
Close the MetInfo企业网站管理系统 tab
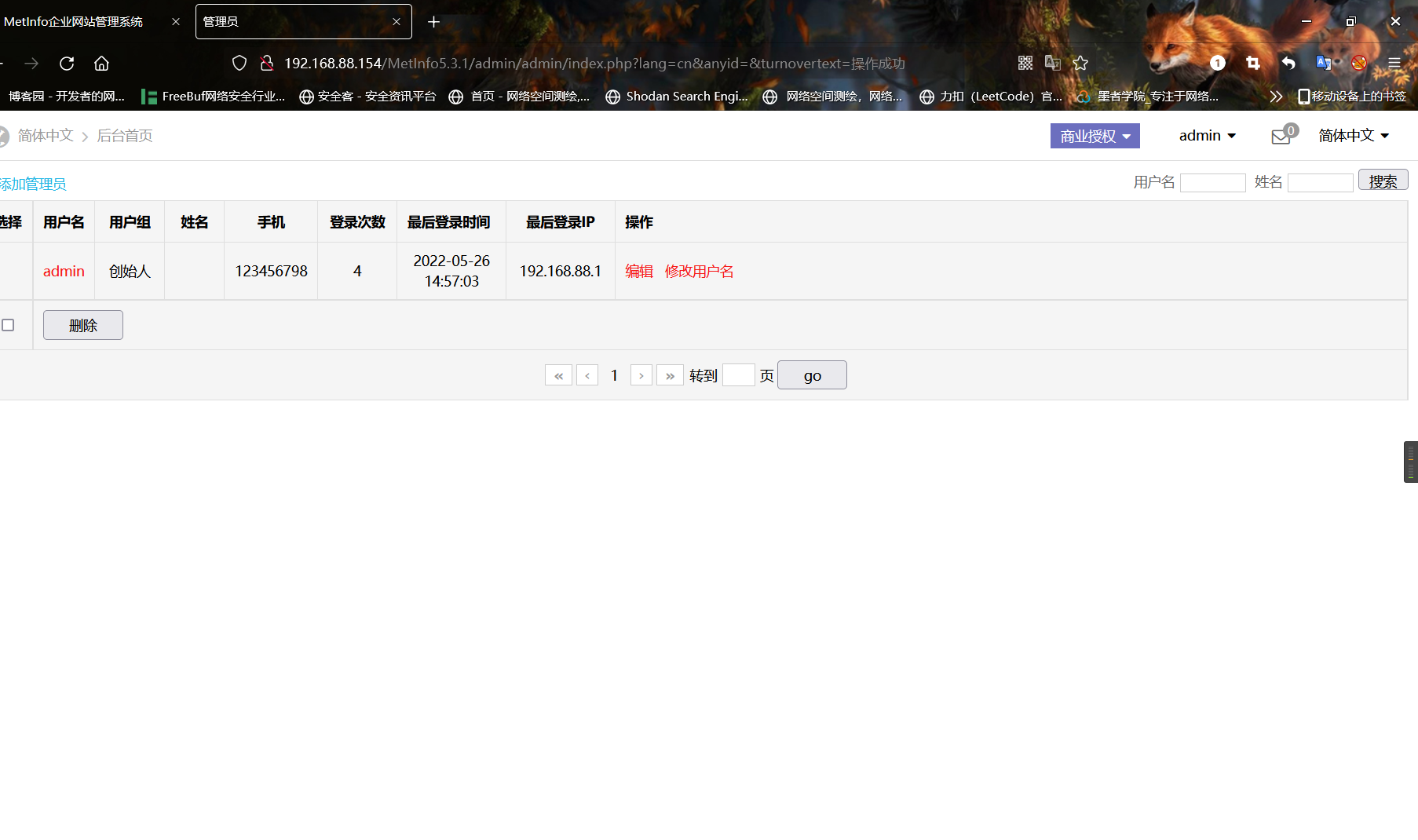tap(176, 22)
